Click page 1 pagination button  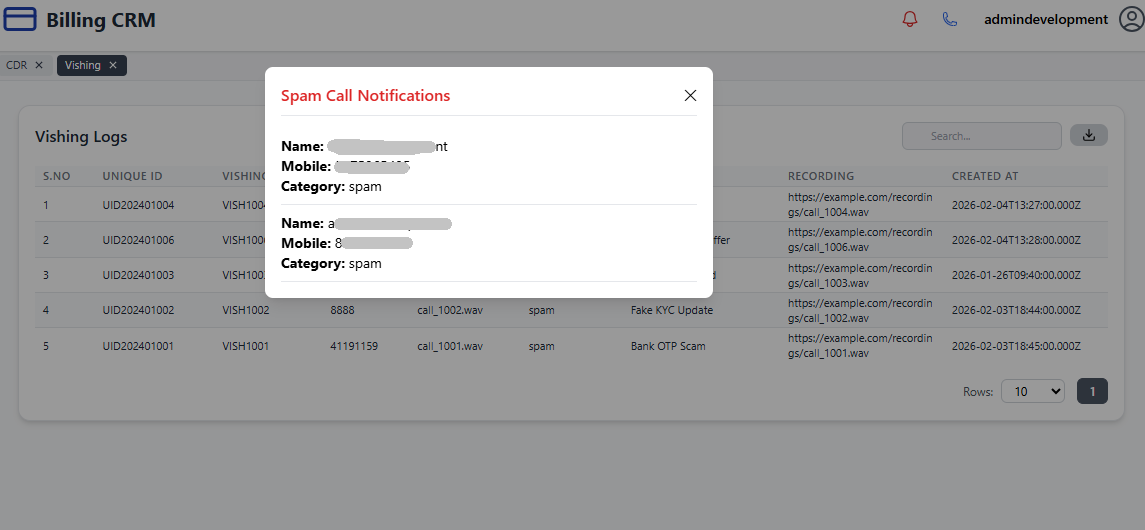coord(1093,392)
